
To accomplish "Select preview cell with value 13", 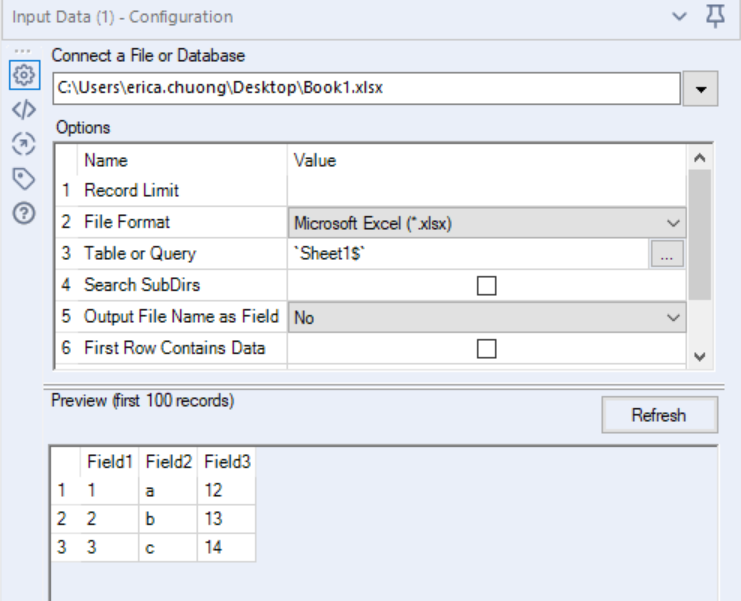I will [227, 519].
